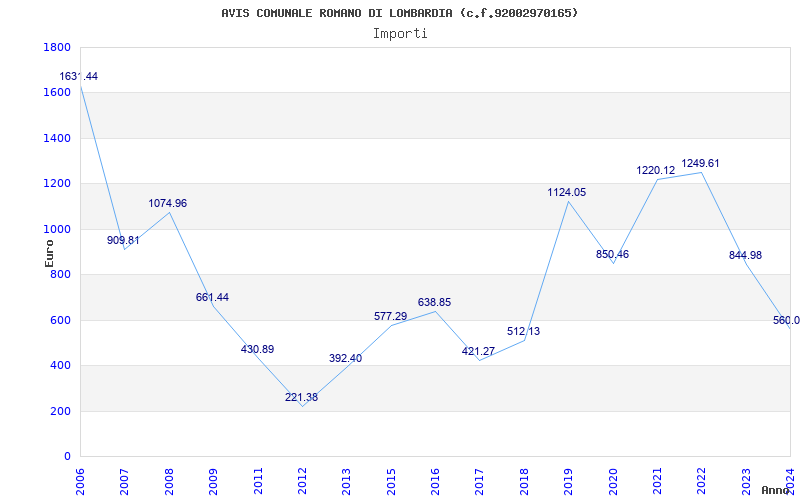Viewport: 800px width, 500px height.
Task: Click the 2022 year label
Action: coord(702,482)
